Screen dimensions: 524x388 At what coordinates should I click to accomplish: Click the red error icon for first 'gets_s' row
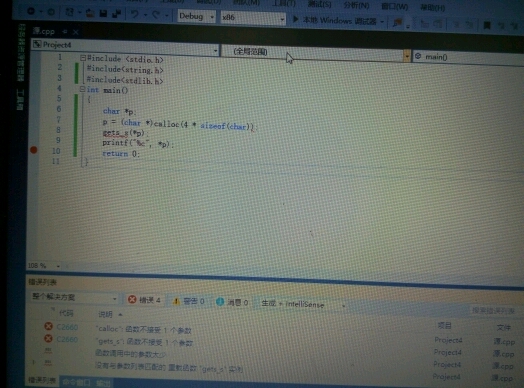click(48, 338)
